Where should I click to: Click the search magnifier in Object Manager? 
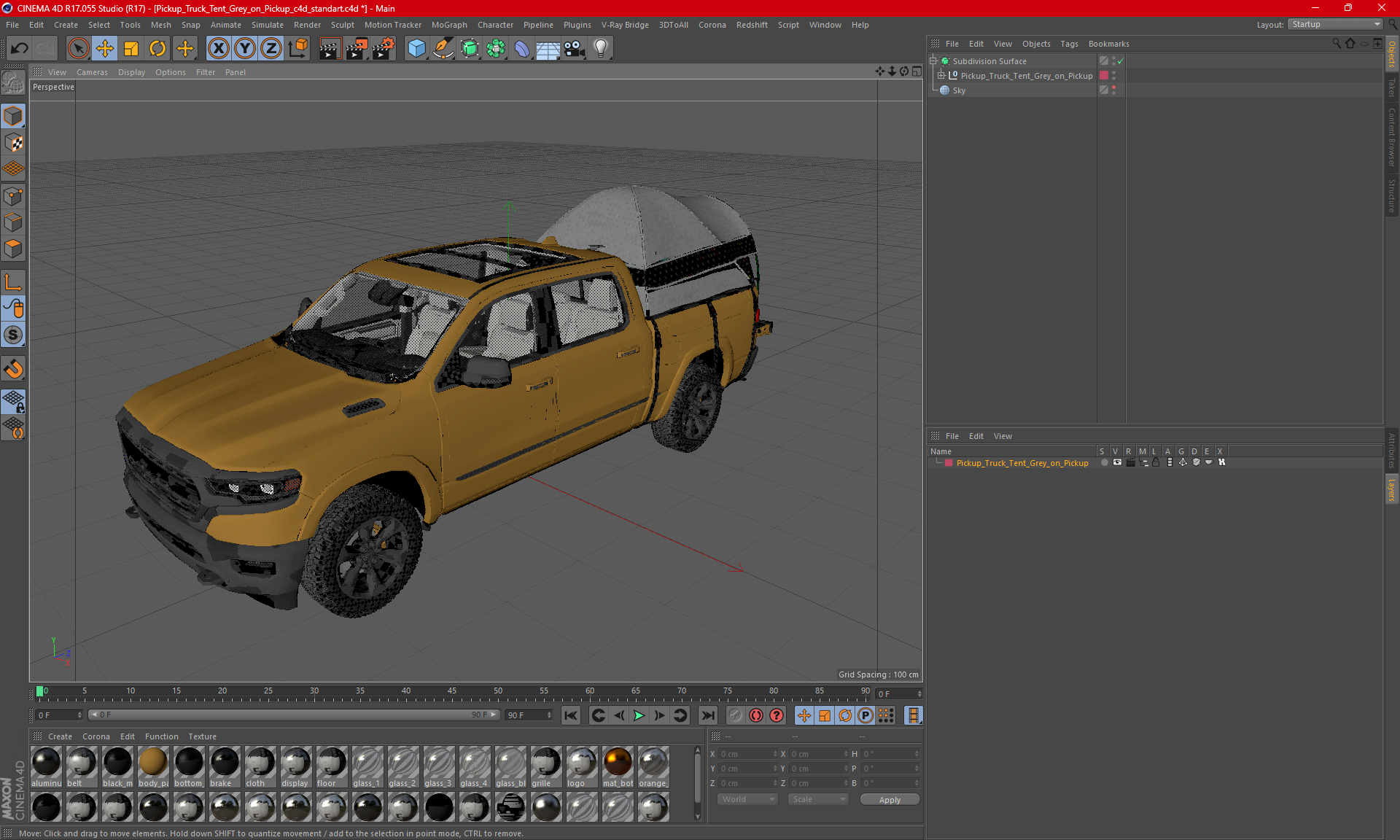pos(1336,44)
